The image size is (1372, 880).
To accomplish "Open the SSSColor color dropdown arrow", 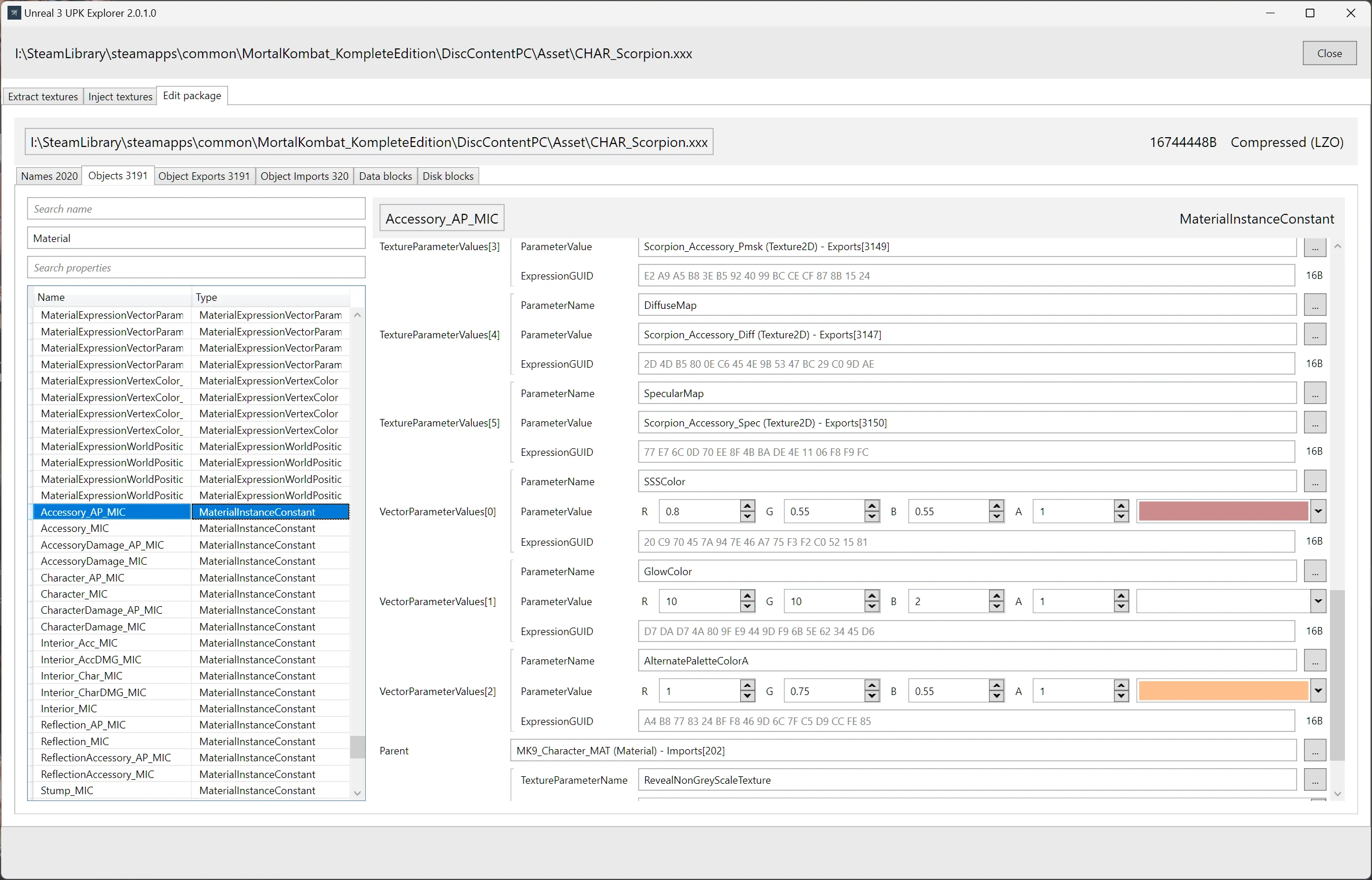I will 1318,511.
